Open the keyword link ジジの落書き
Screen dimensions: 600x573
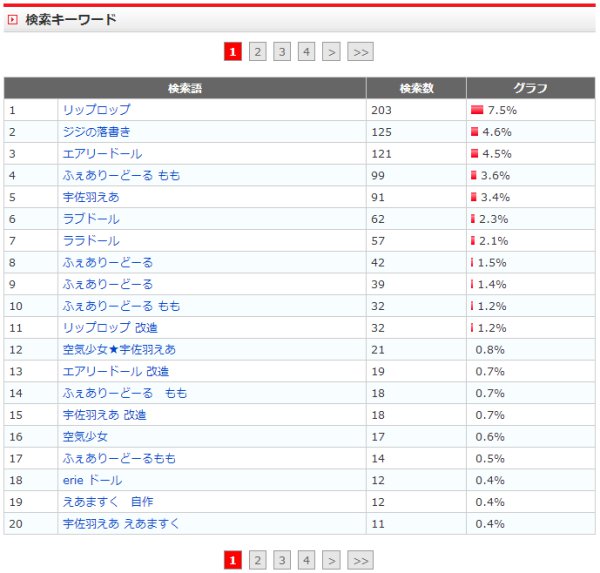[96, 132]
